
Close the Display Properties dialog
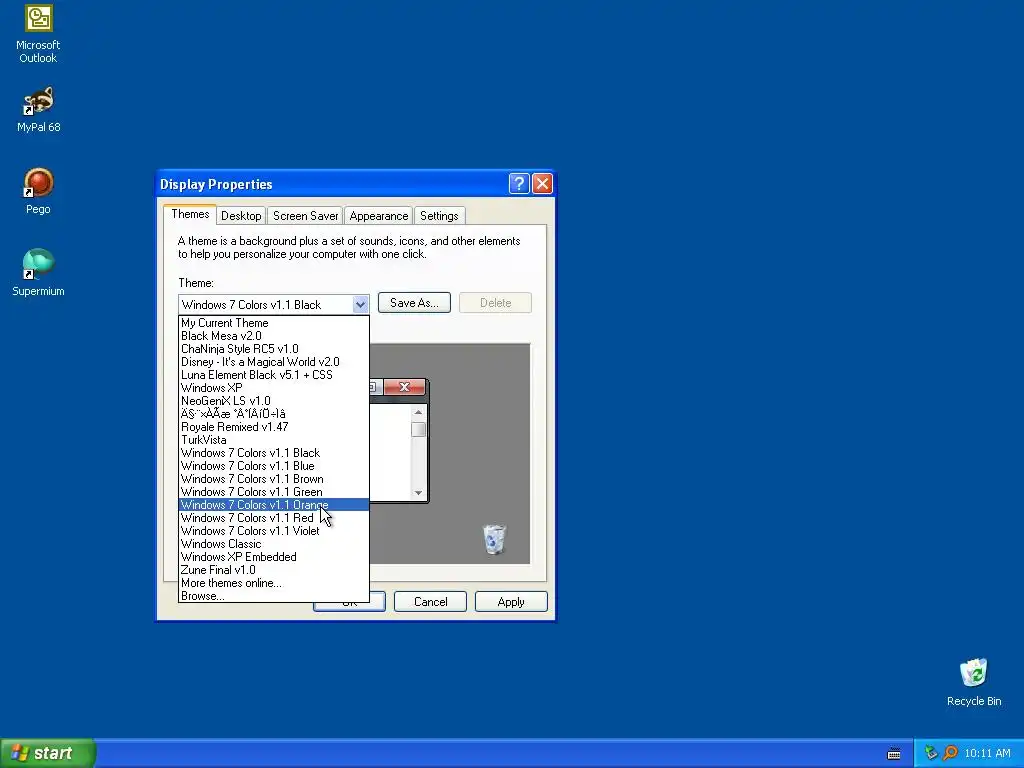point(542,184)
